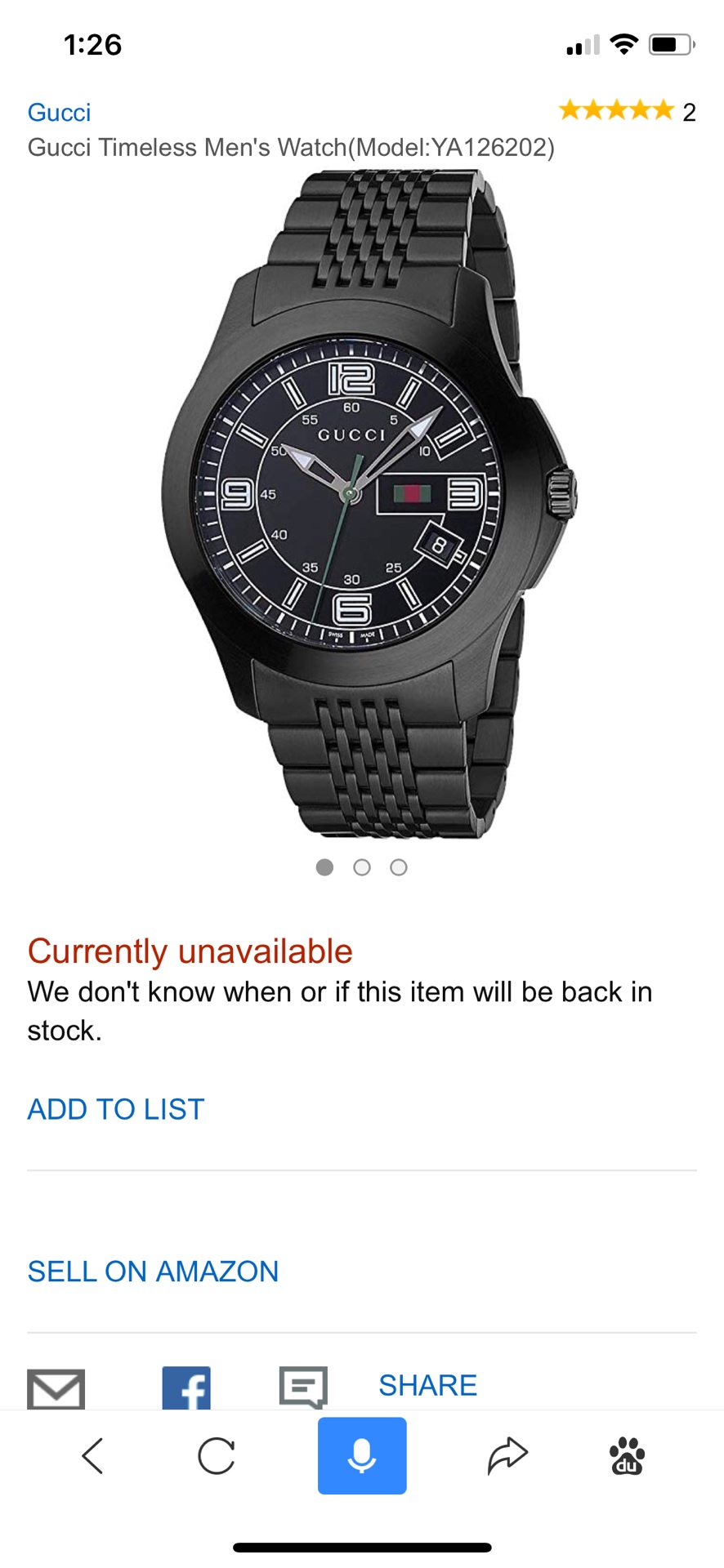This screenshot has height=1568, width=724.
Task: View the five-star rating reviews
Action: pos(616,110)
